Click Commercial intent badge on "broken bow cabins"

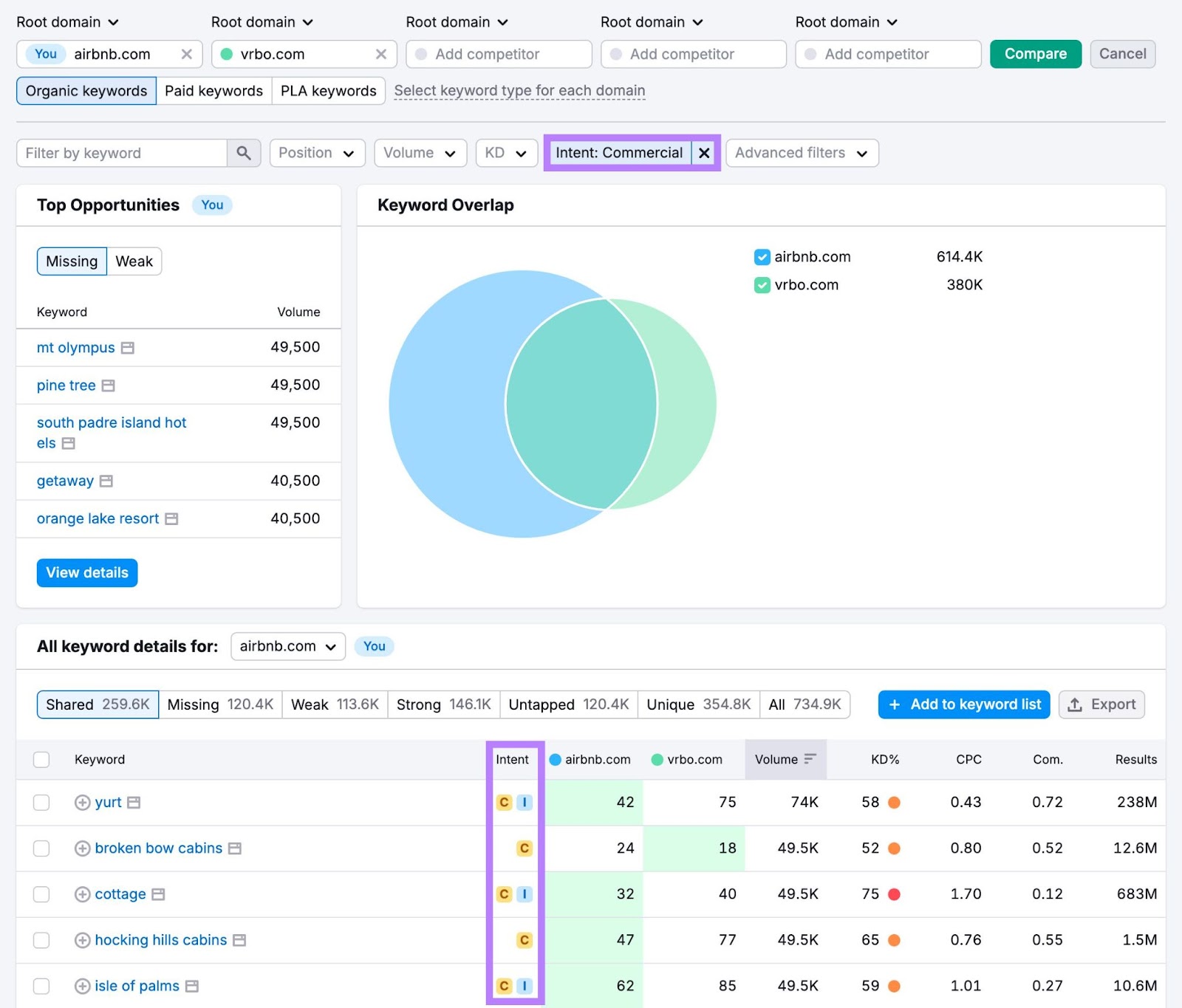coord(524,848)
